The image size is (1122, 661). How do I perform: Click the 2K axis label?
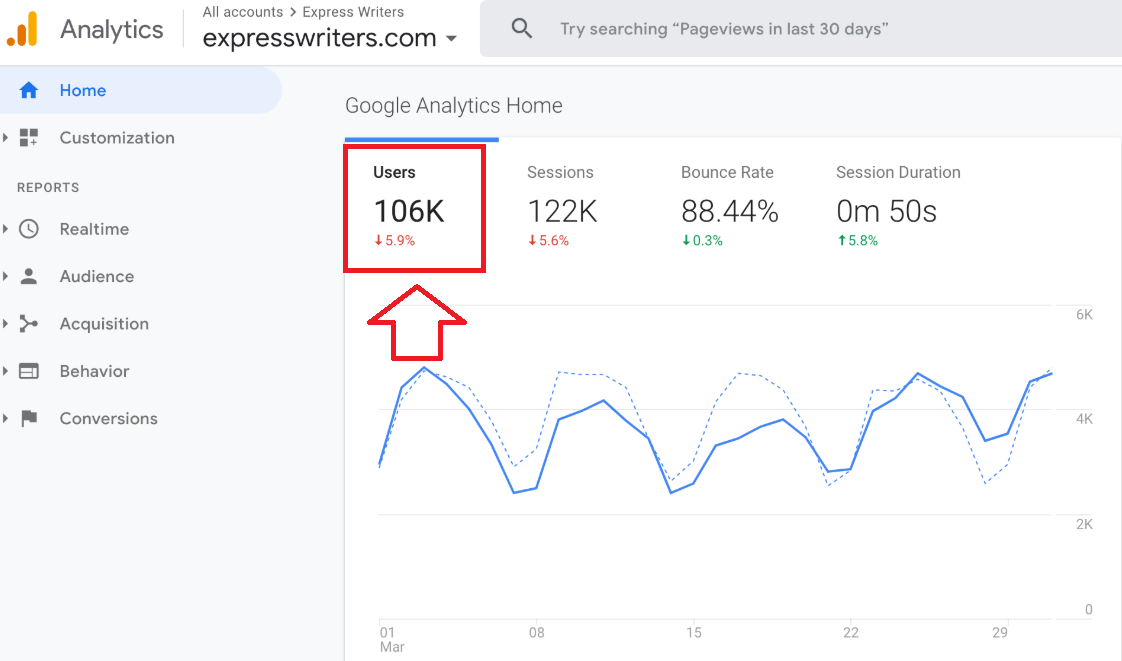(1084, 524)
